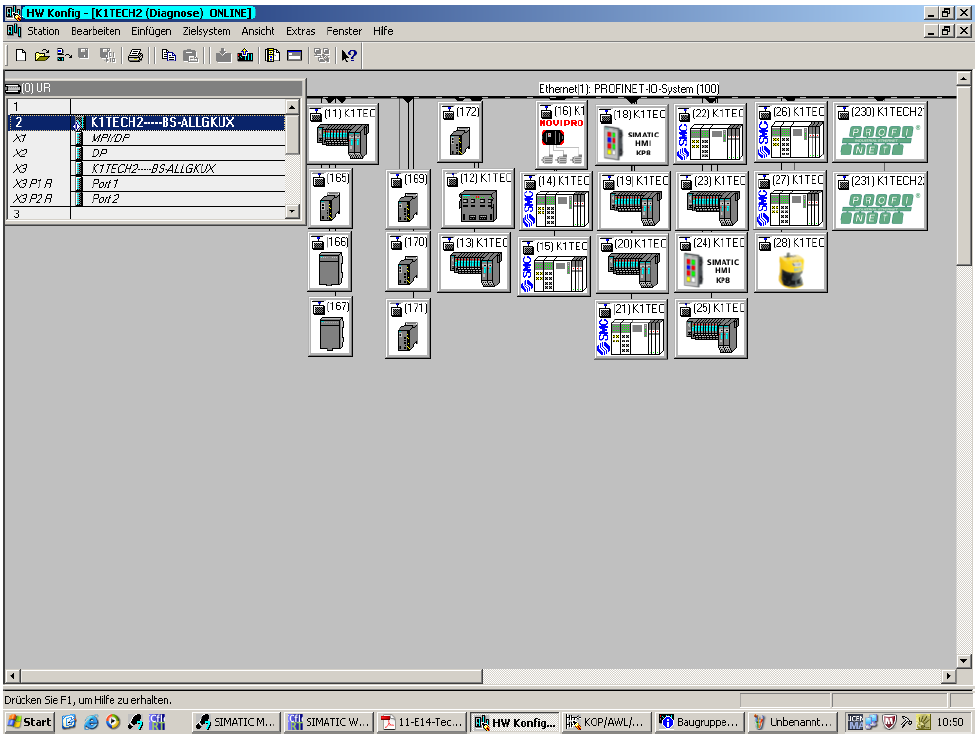978x736 pixels.
Task: Select the switch device (172)
Action: (x=460, y=132)
